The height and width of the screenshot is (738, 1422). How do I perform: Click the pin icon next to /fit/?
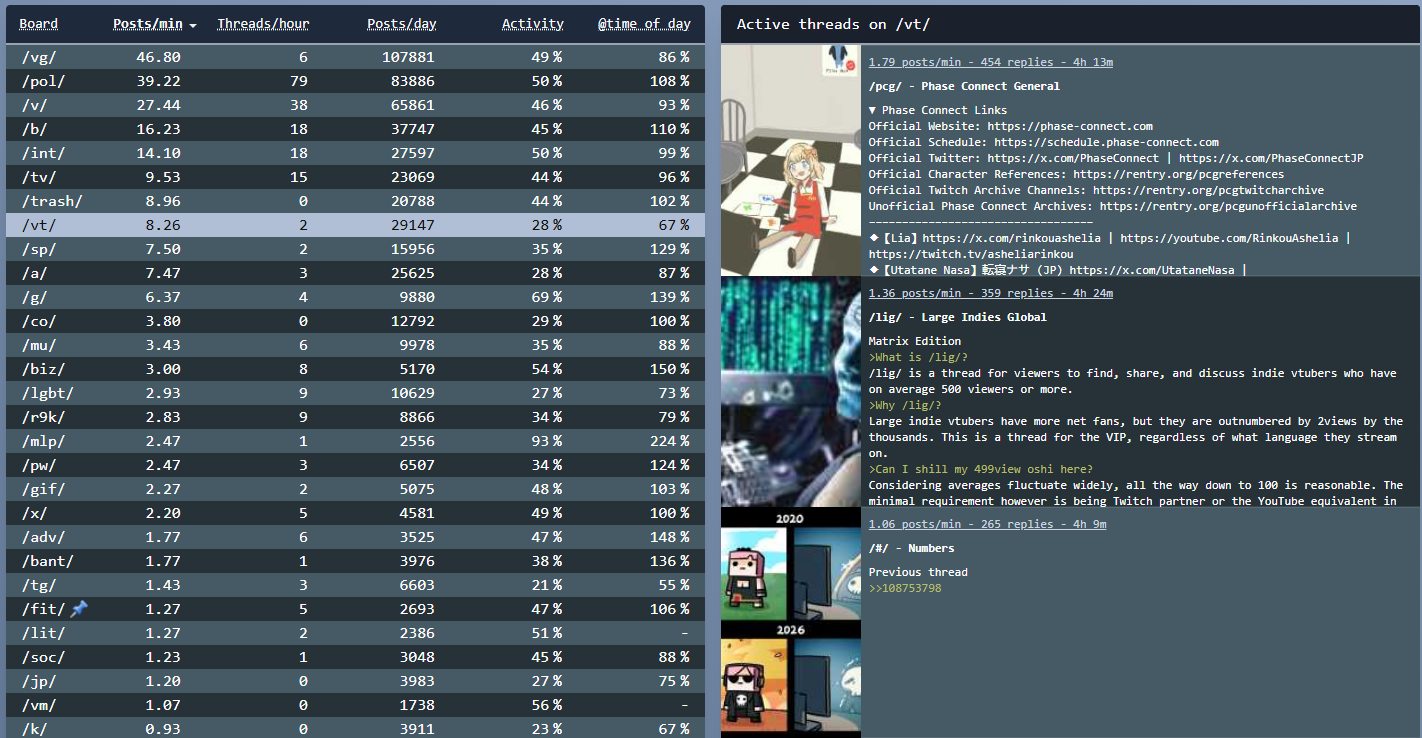tap(79, 608)
